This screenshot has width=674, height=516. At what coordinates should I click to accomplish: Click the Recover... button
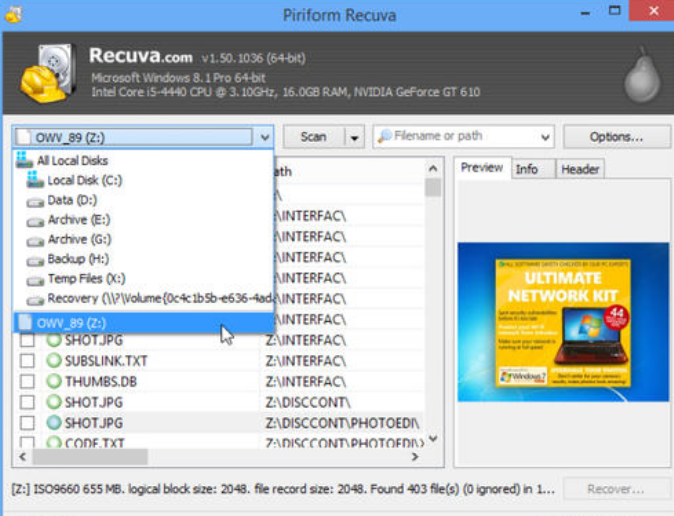coord(616,489)
